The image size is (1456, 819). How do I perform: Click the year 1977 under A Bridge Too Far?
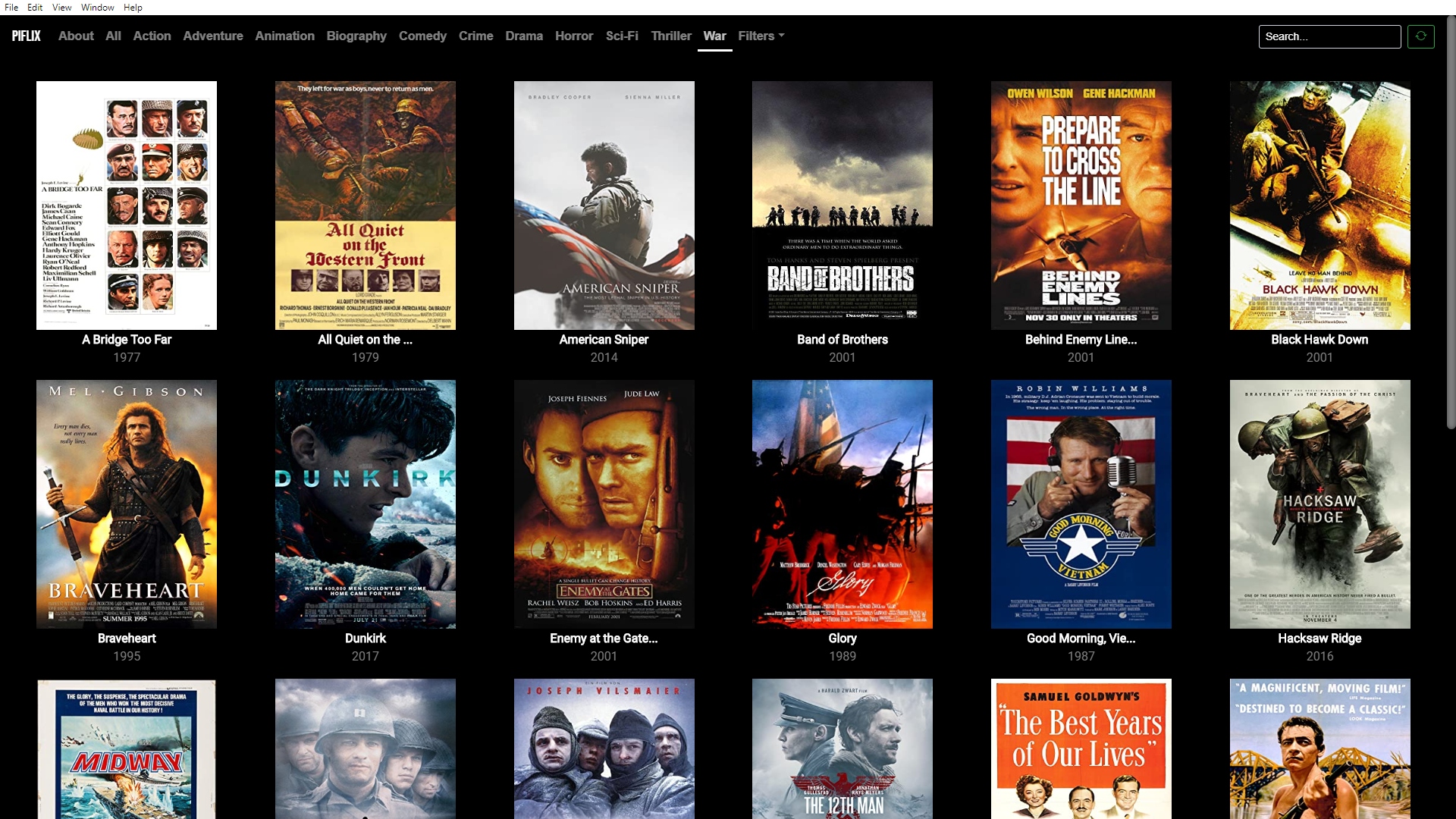pyautogui.click(x=127, y=357)
